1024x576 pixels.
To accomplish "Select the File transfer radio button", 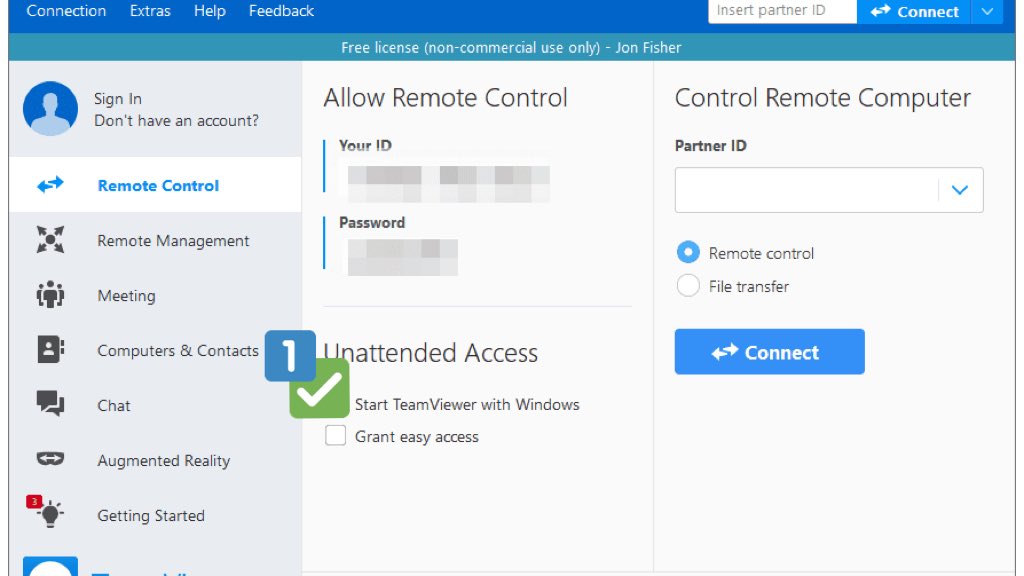I will click(x=688, y=285).
